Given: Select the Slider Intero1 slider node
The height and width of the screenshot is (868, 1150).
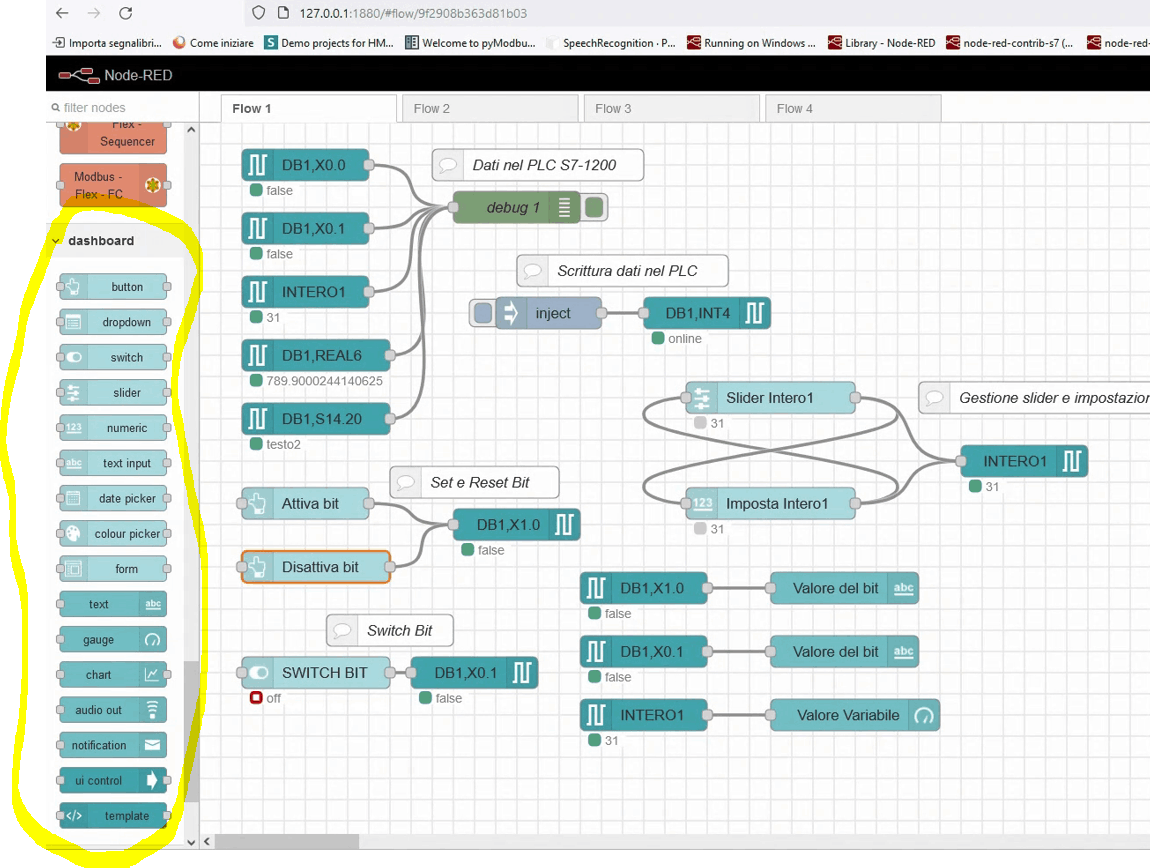Looking at the screenshot, I should (770, 398).
